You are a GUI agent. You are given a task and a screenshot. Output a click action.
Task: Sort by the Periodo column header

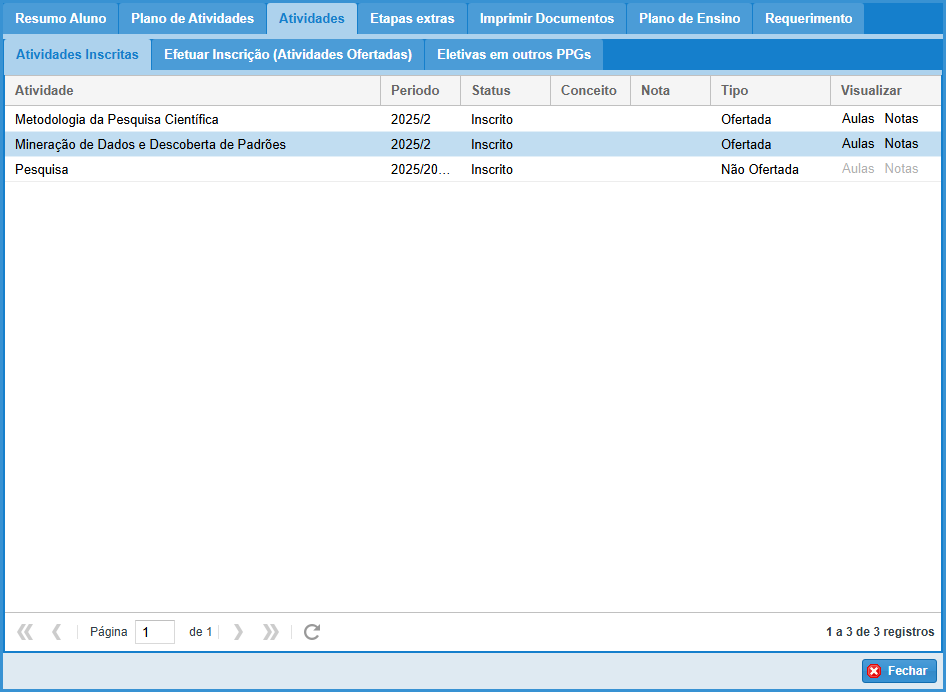click(419, 91)
